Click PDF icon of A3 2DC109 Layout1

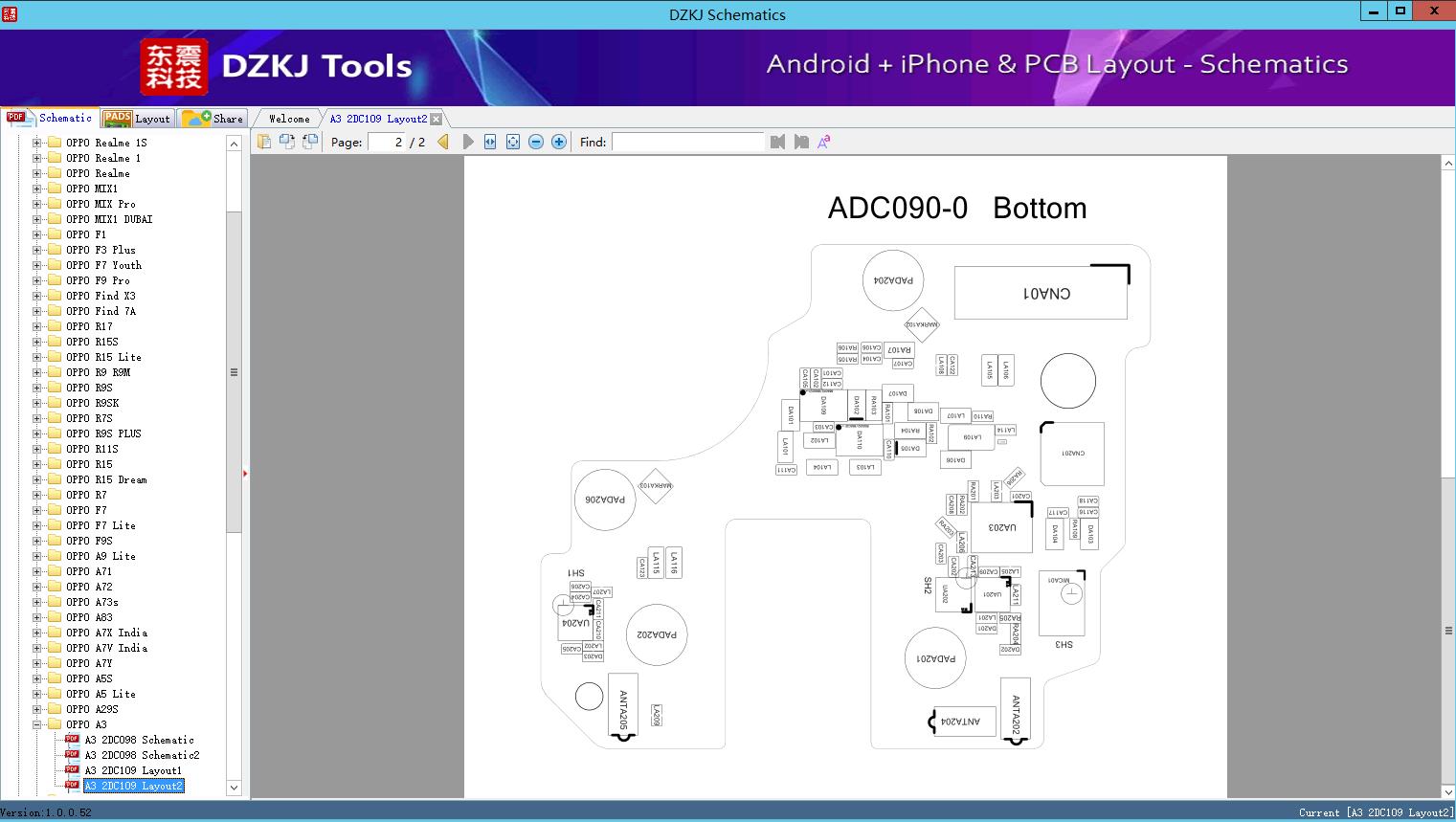72,770
